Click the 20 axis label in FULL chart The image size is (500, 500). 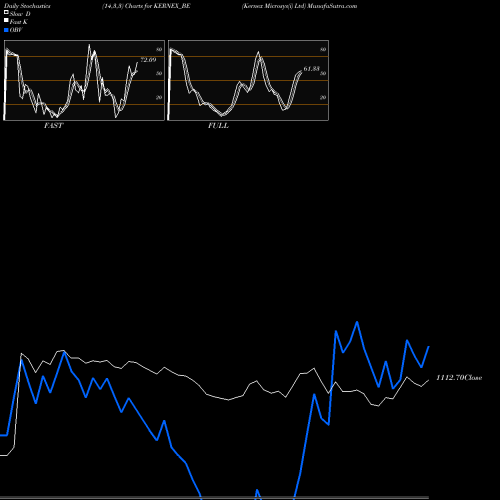(323, 97)
